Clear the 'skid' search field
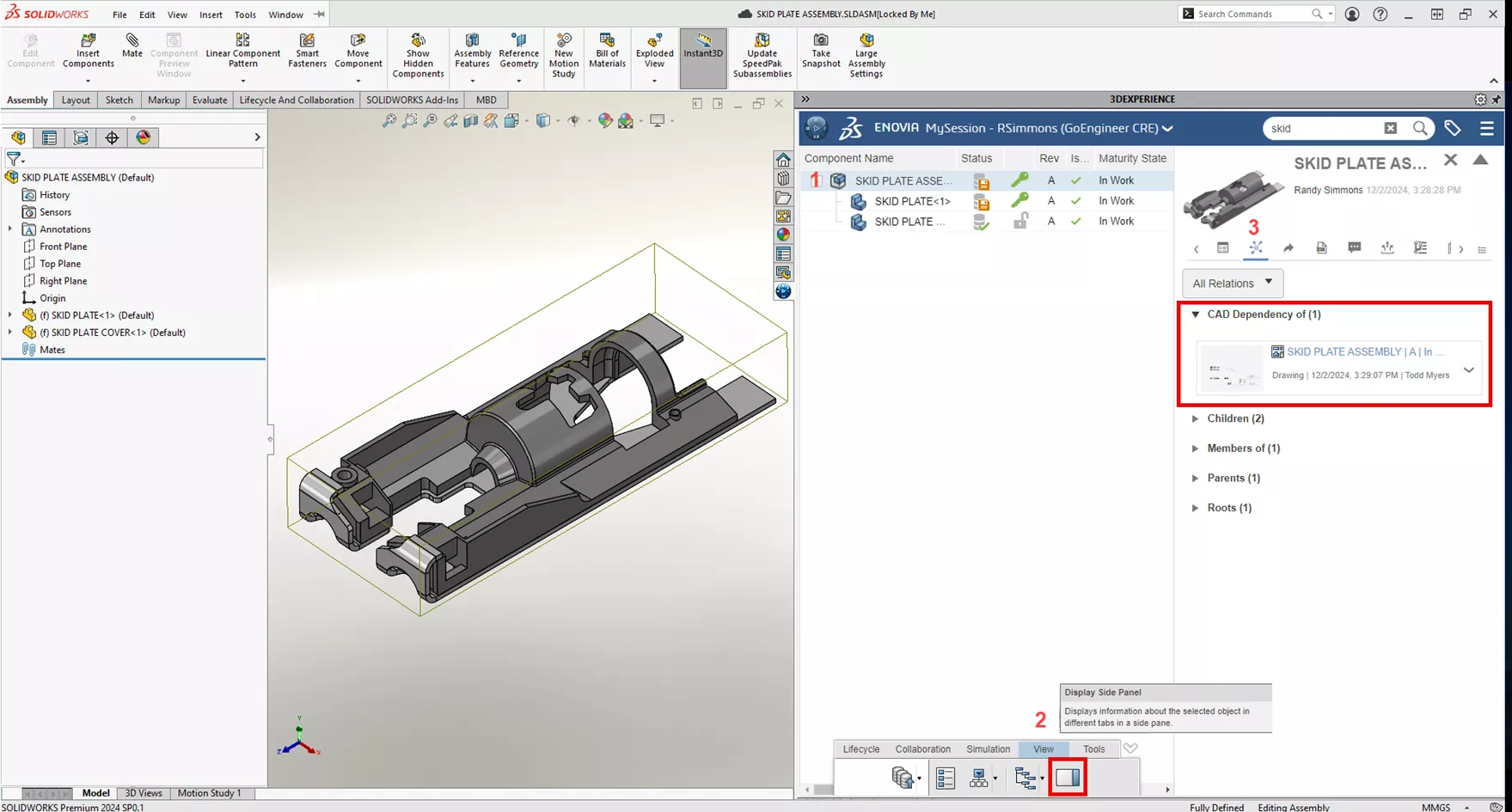The width and height of the screenshot is (1512, 812). tap(1391, 128)
